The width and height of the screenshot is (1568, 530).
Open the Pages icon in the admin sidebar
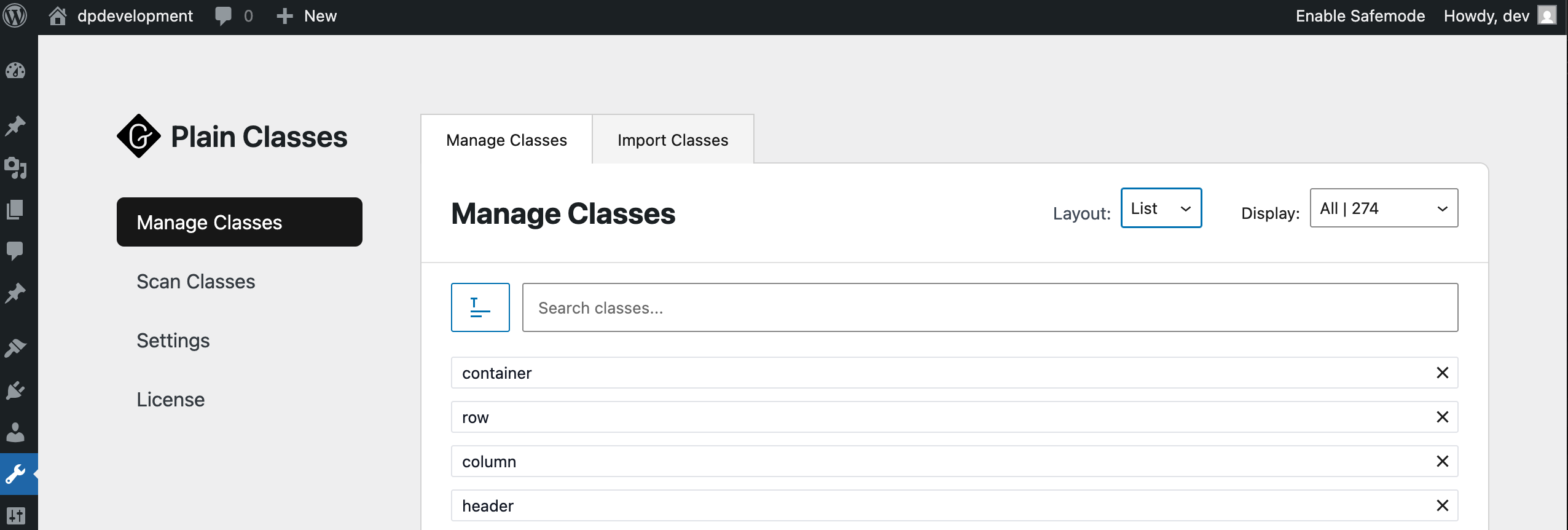coord(15,210)
